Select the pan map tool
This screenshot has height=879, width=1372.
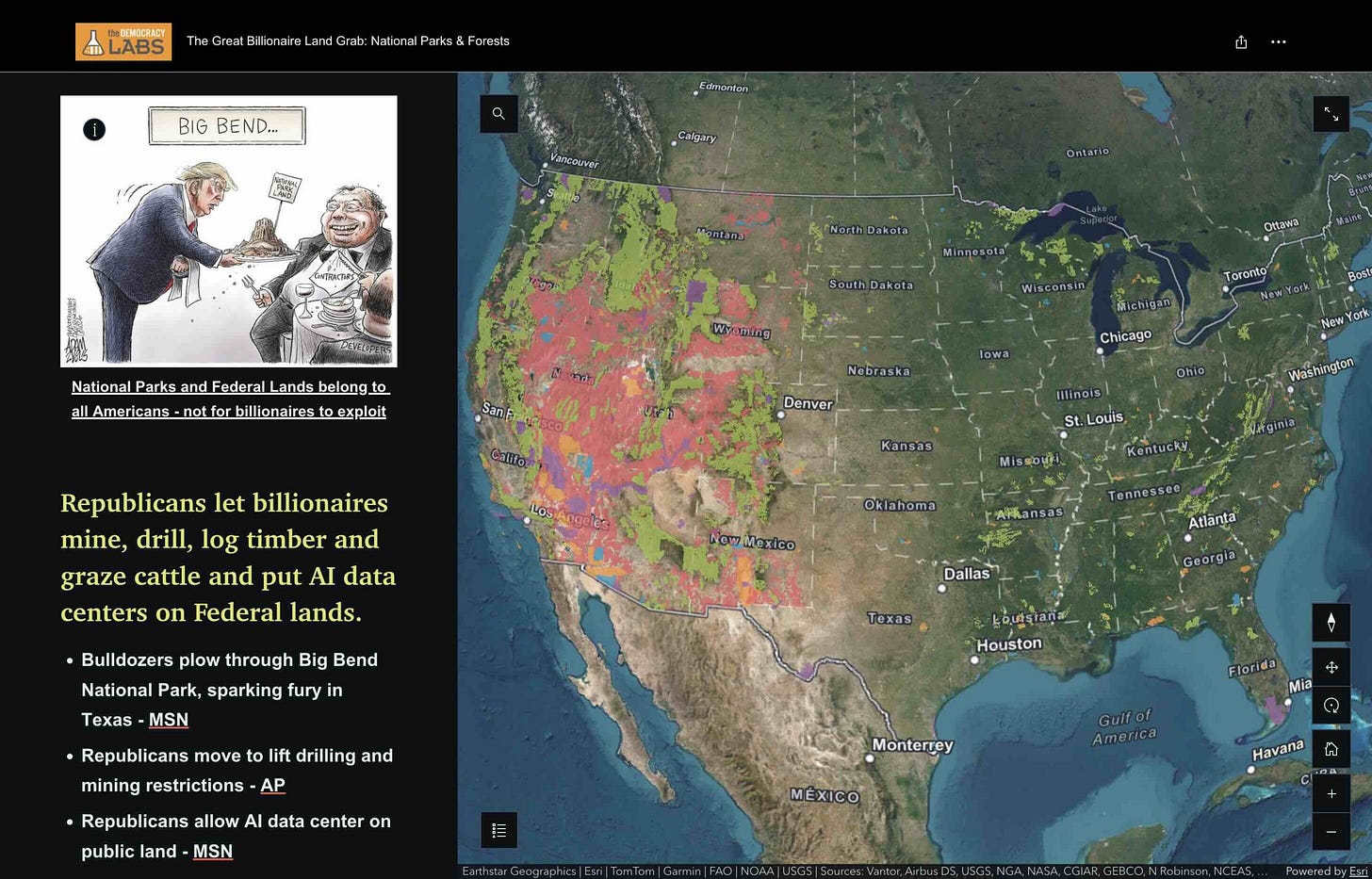pos(1331,667)
